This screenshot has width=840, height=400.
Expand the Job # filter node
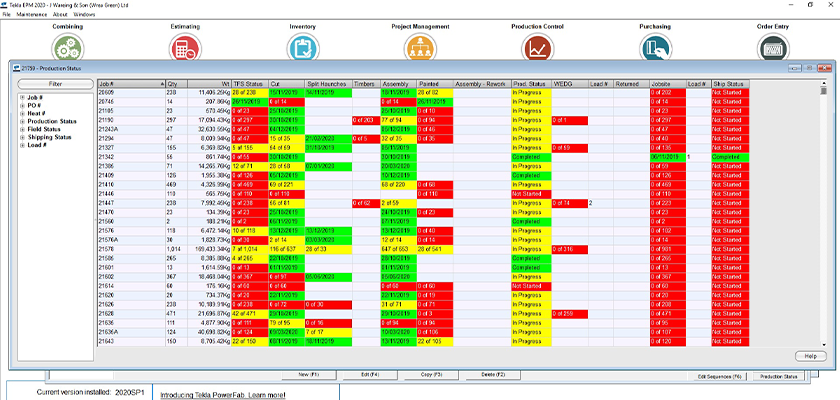pos(21,99)
